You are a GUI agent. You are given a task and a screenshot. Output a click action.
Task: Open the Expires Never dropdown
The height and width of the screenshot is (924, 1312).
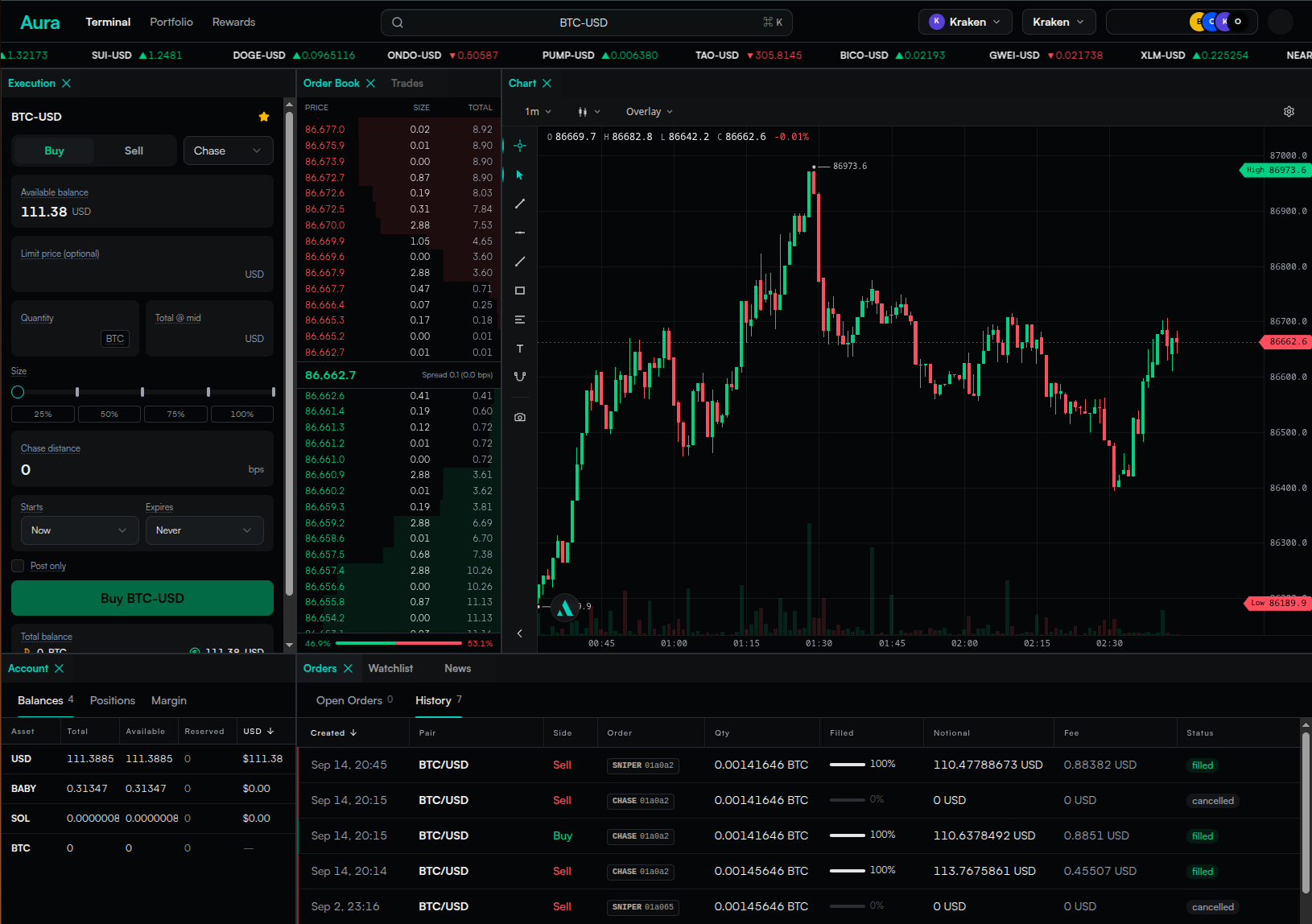coord(204,530)
